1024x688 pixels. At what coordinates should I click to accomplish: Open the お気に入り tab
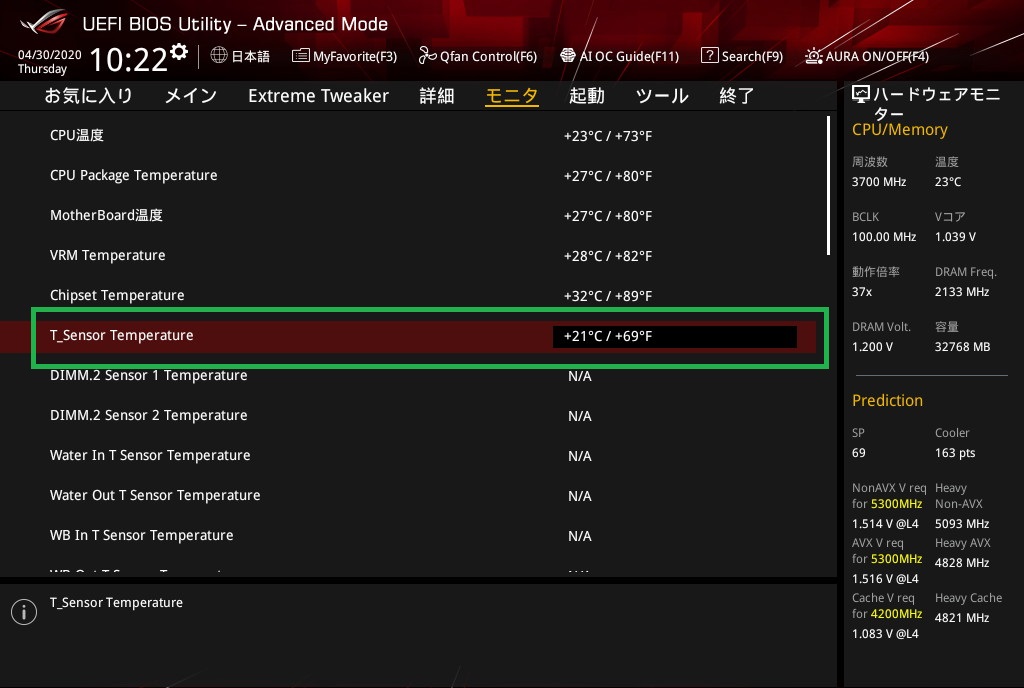pyautogui.click(x=89, y=96)
